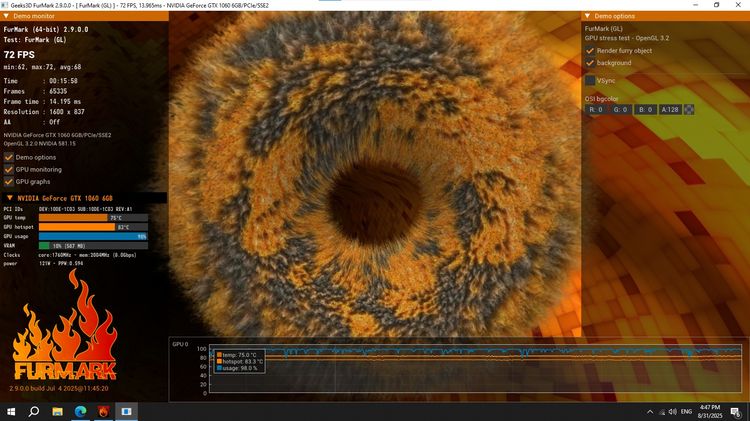This screenshot has height=421, width=750.
Task: Open the OSI bgcolor color swatch
Action: tap(688, 110)
